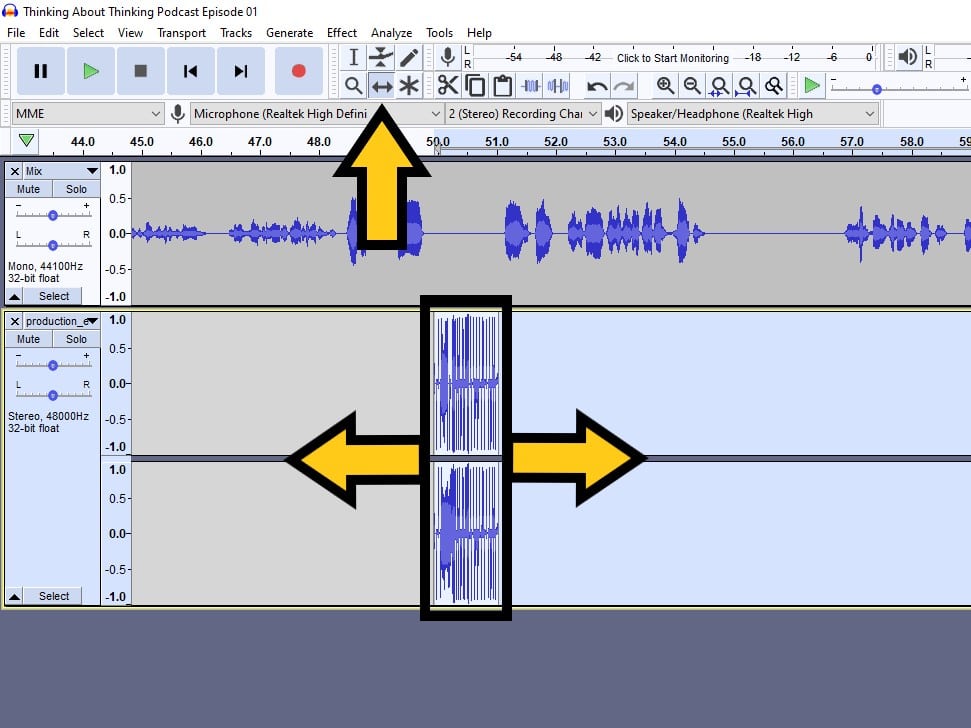The image size is (971, 728).
Task: Click Click to Start Monitoring meter
Action: click(x=673, y=58)
